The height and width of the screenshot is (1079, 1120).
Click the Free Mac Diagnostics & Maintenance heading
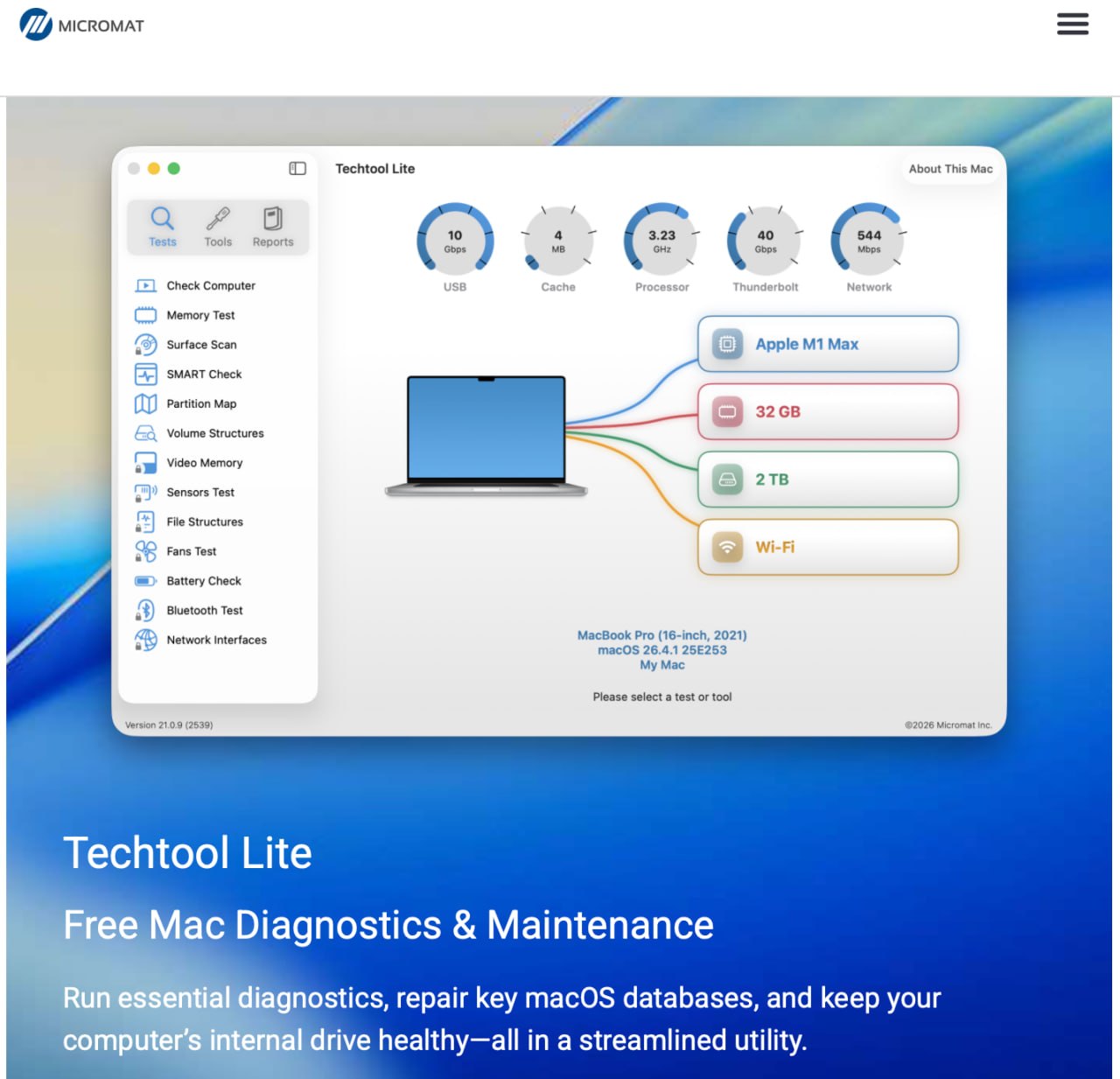click(x=388, y=926)
